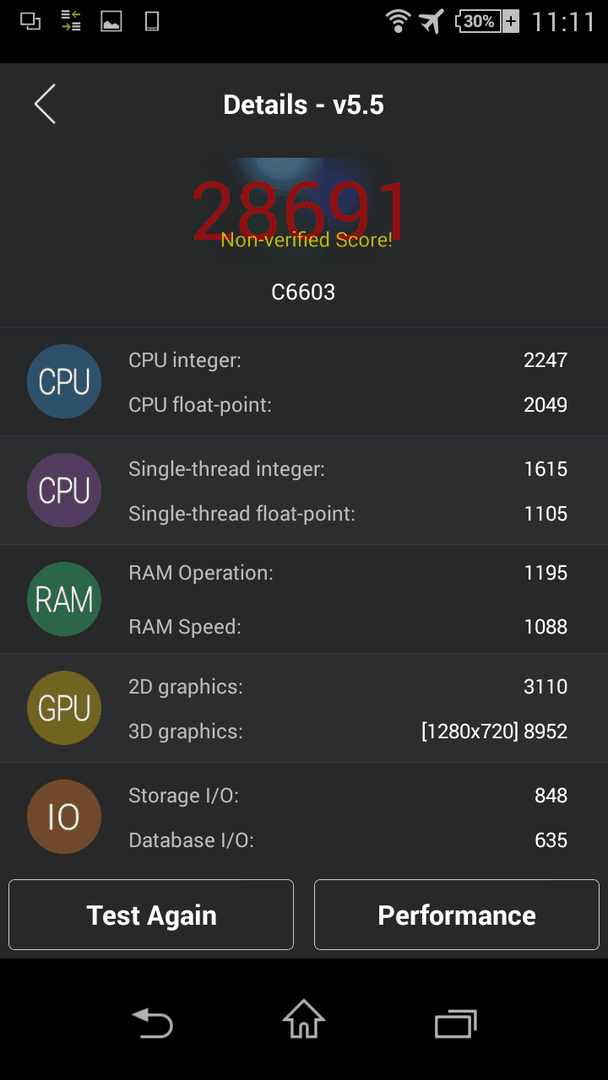The width and height of the screenshot is (608, 1080).
Task: Tap the Wi-Fi status bar icon
Action: point(398,21)
